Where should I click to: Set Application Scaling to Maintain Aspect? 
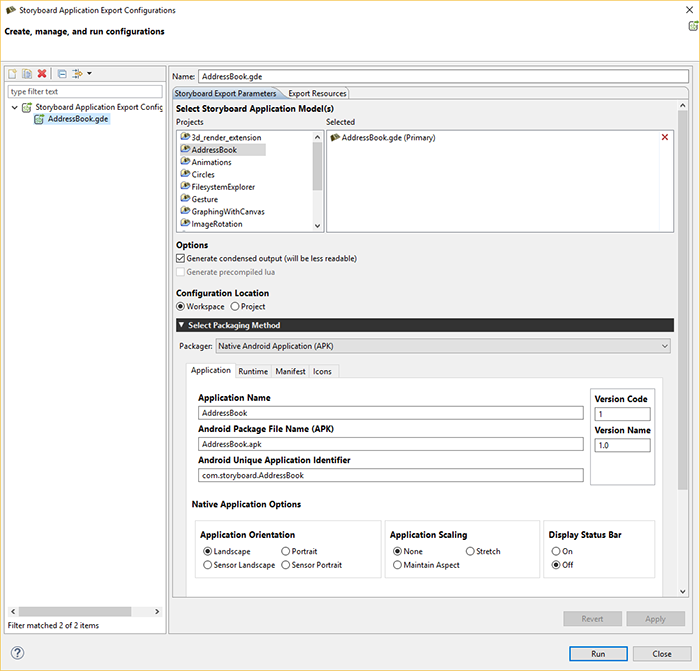point(397,565)
